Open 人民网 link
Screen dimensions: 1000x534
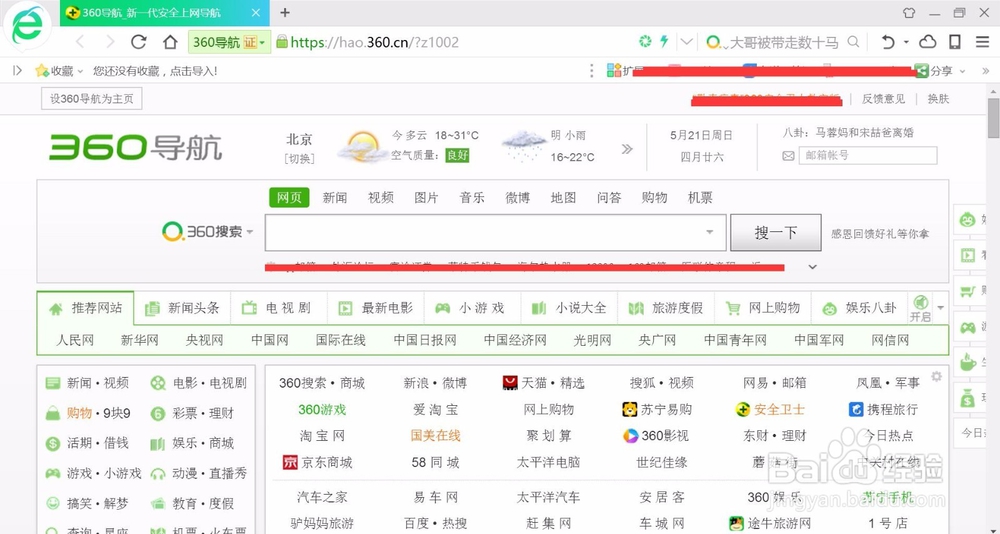pos(75,340)
